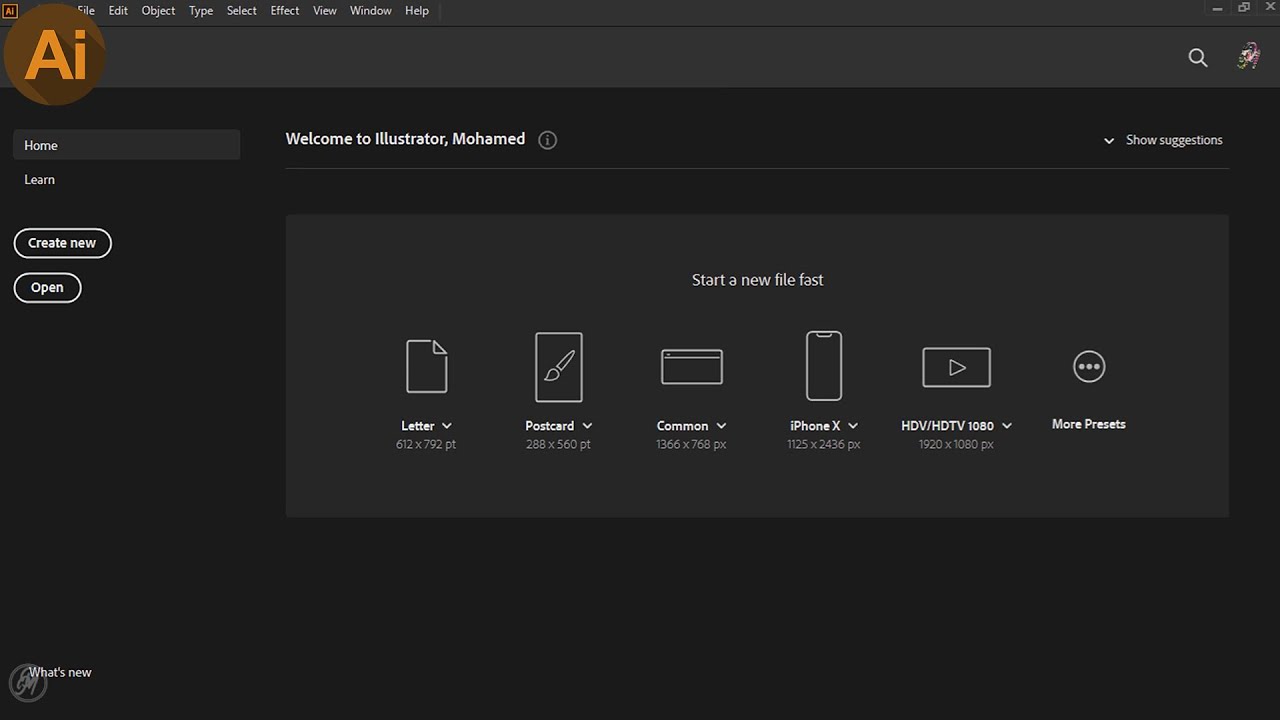Expand the HDV/HDTV 1080 dropdown arrow
1280x720 pixels.
1007,426
